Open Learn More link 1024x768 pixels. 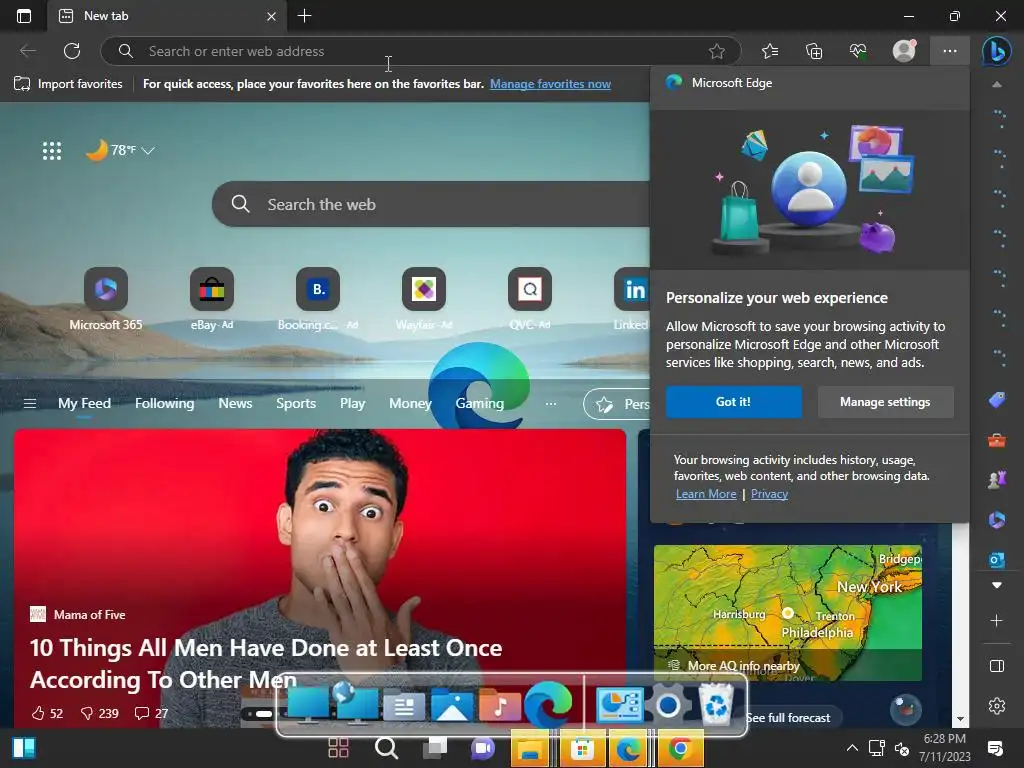(x=706, y=494)
